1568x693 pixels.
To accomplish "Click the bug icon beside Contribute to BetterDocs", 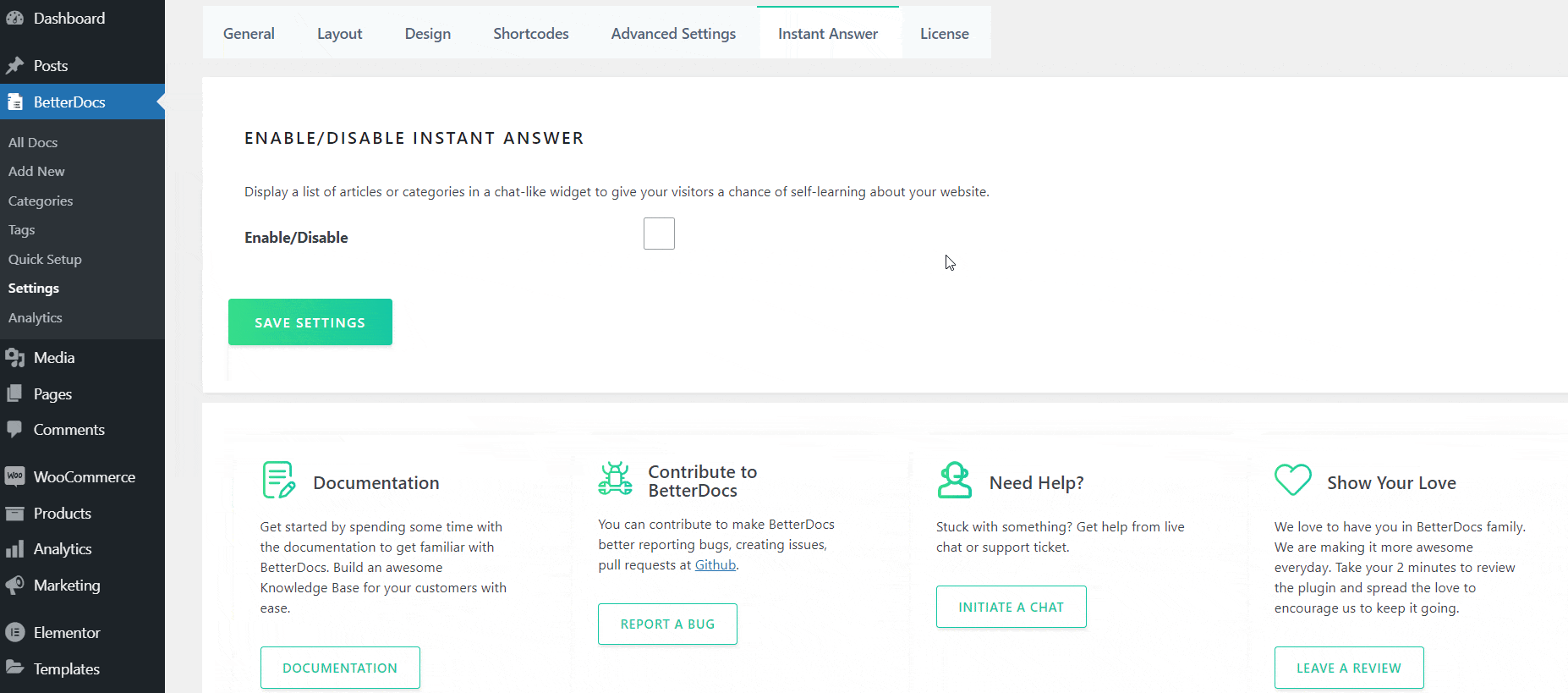I will [615, 478].
